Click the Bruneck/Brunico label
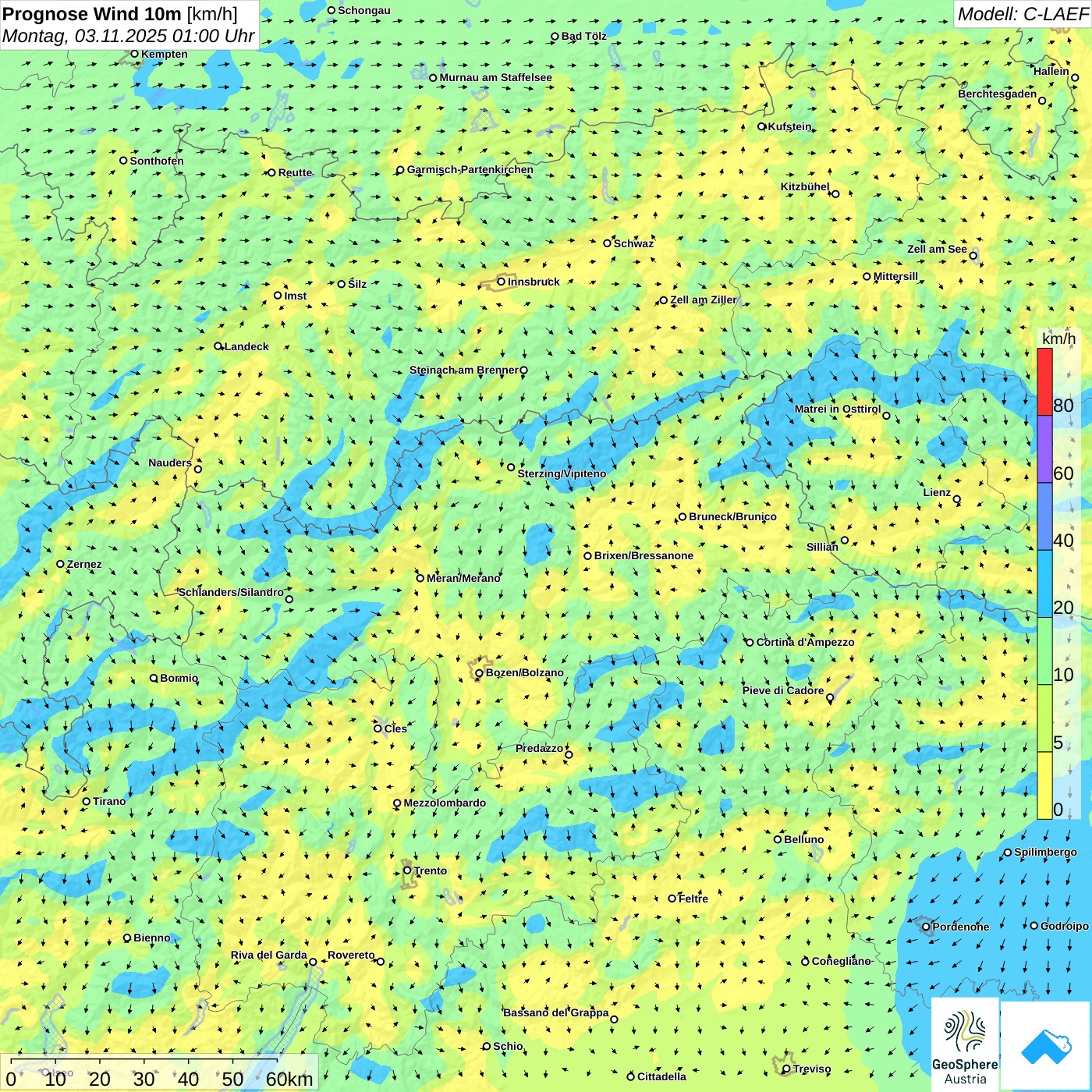1092x1092 pixels. coord(732,516)
